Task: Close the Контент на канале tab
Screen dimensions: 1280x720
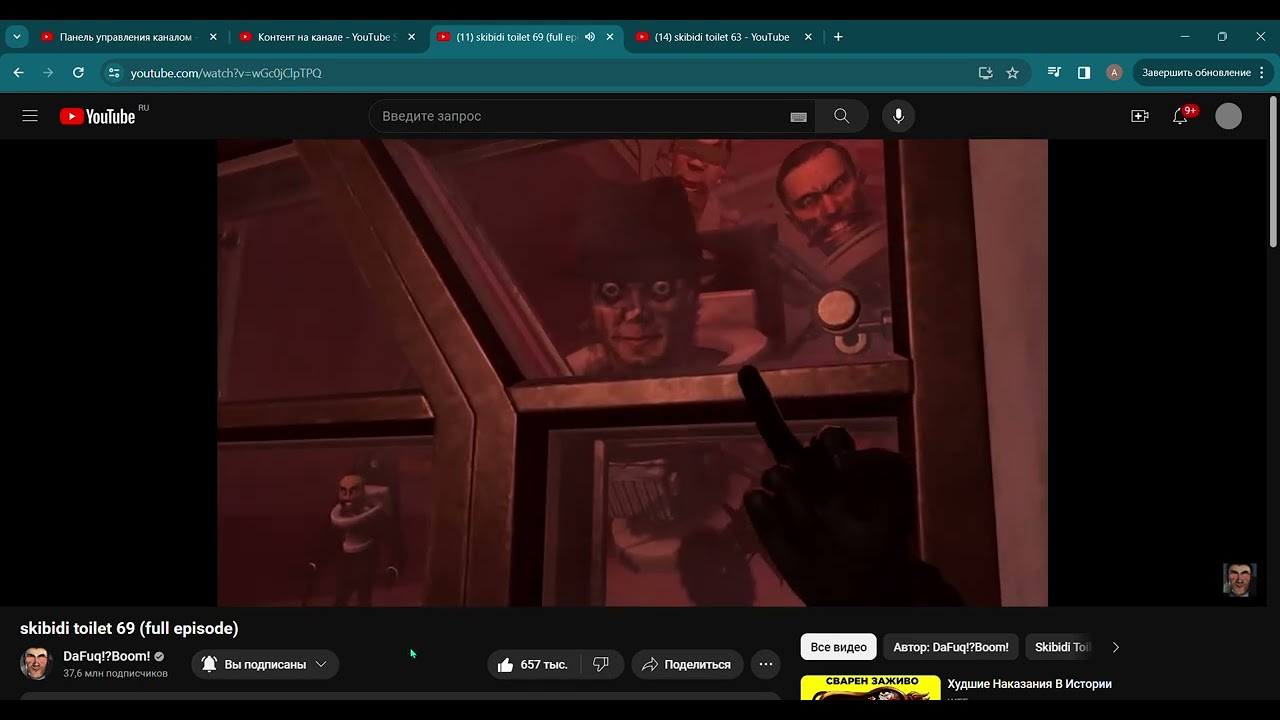Action: click(411, 37)
